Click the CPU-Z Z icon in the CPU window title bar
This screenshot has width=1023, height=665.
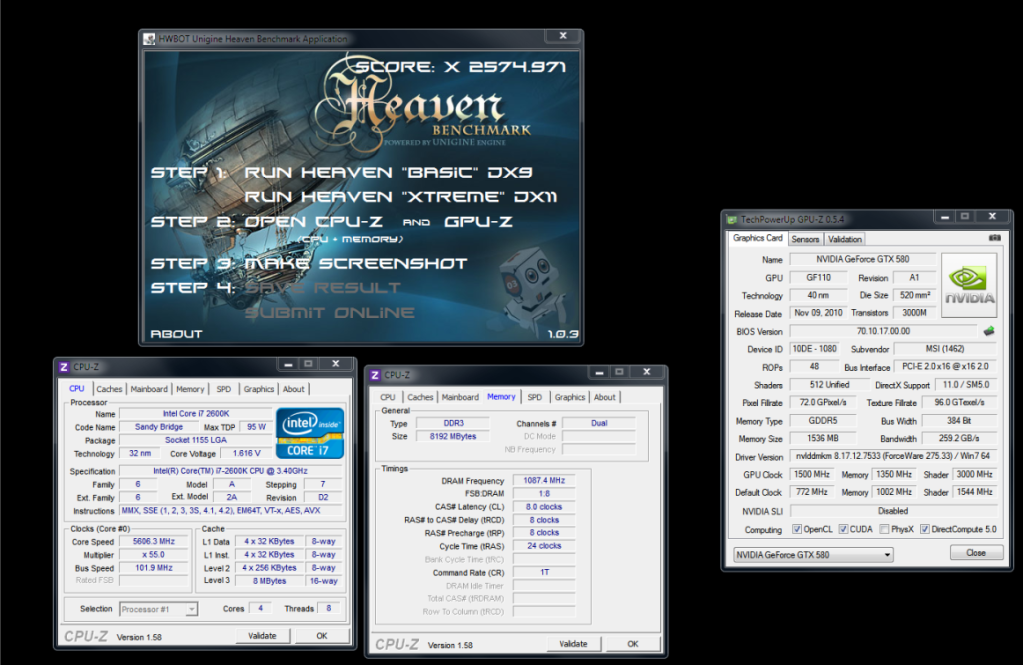[x=63, y=367]
